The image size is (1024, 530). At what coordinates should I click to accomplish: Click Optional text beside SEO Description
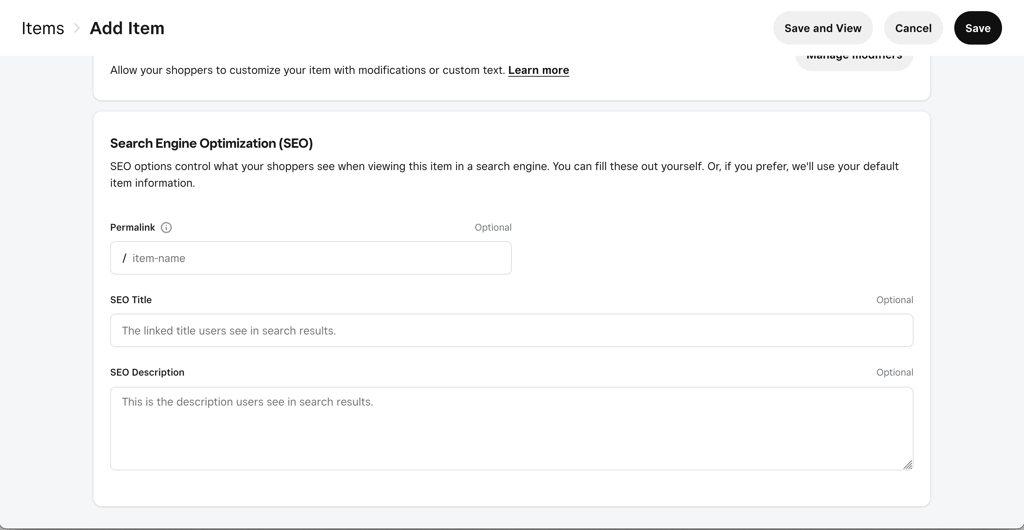pos(895,373)
